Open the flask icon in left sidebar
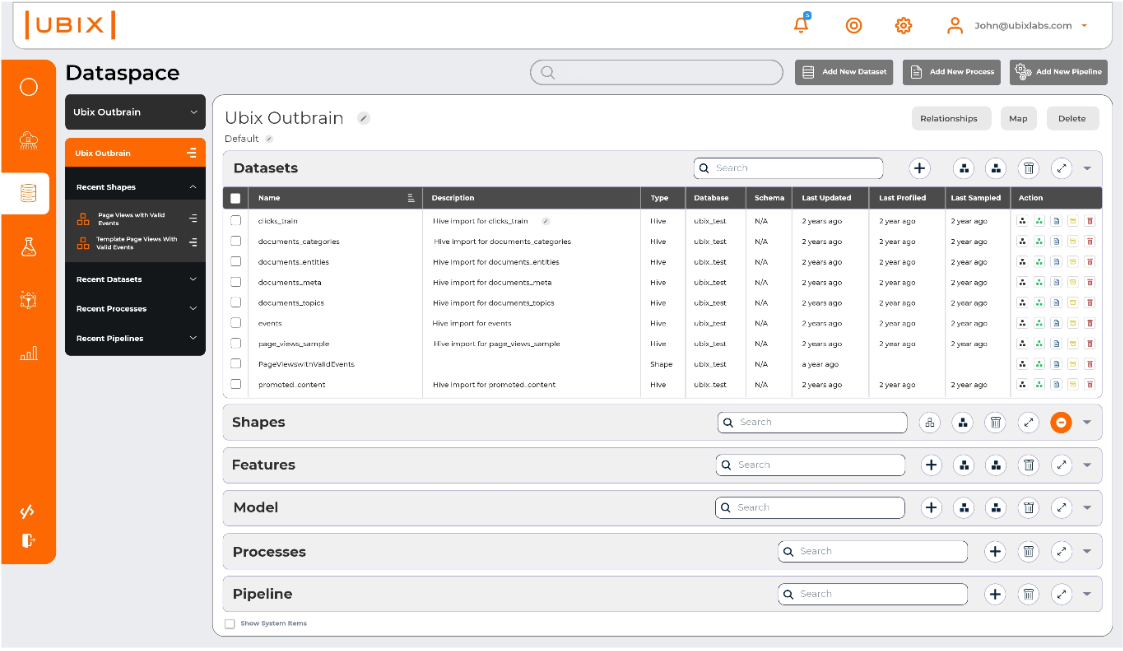The height and width of the screenshot is (651, 1123). point(29,247)
